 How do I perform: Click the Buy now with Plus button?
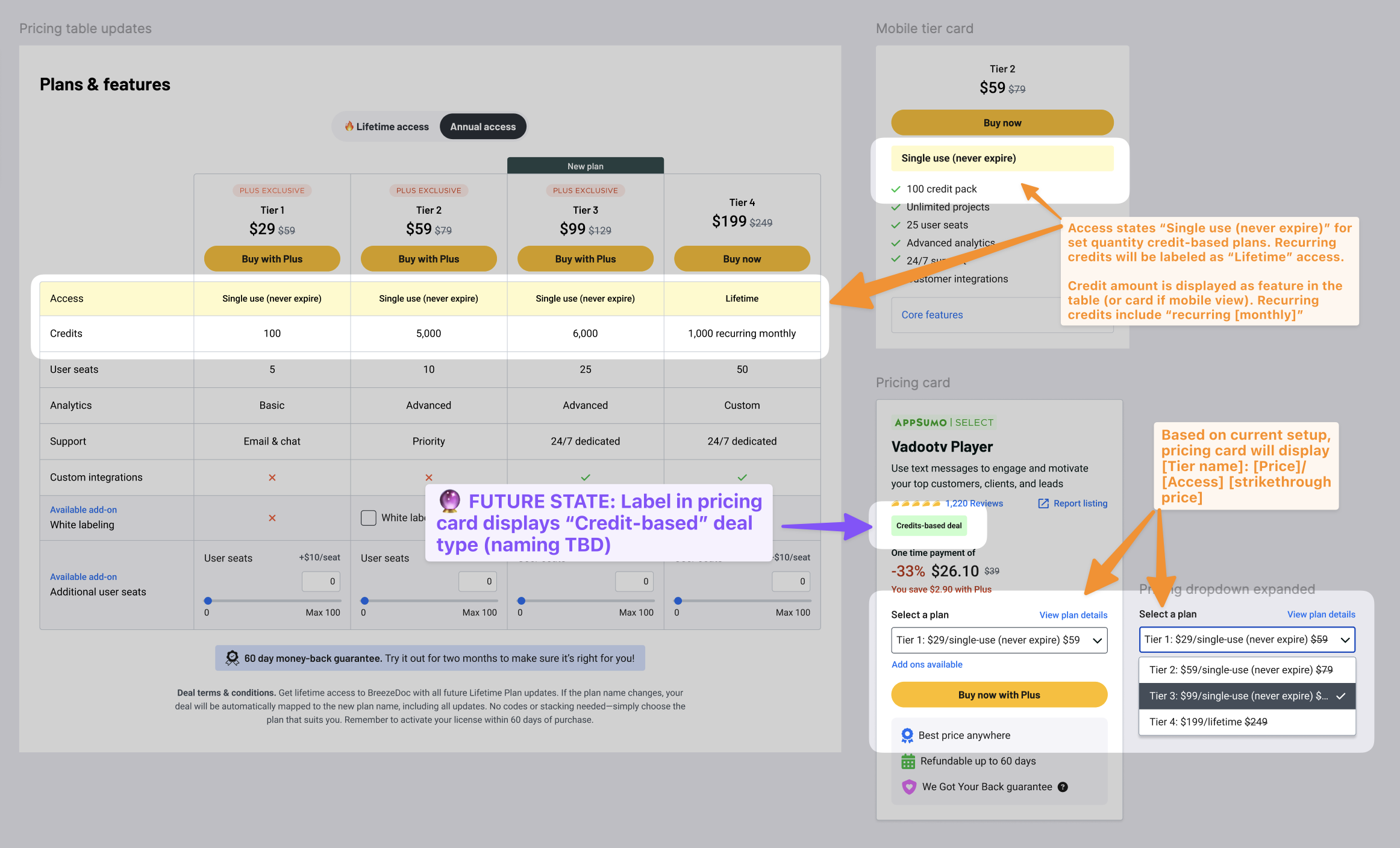click(x=999, y=695)
